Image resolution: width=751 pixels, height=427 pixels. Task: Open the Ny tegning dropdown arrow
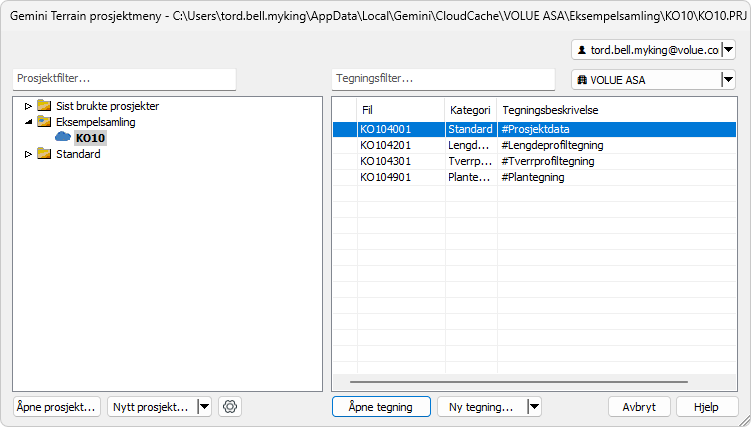534,407
